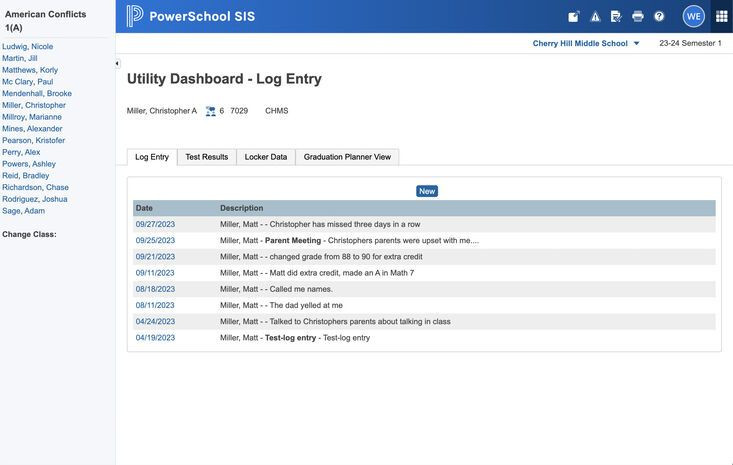Viewport: 733px width, 465px height.
Task: Click the Date column header
Action: (144, 208)
